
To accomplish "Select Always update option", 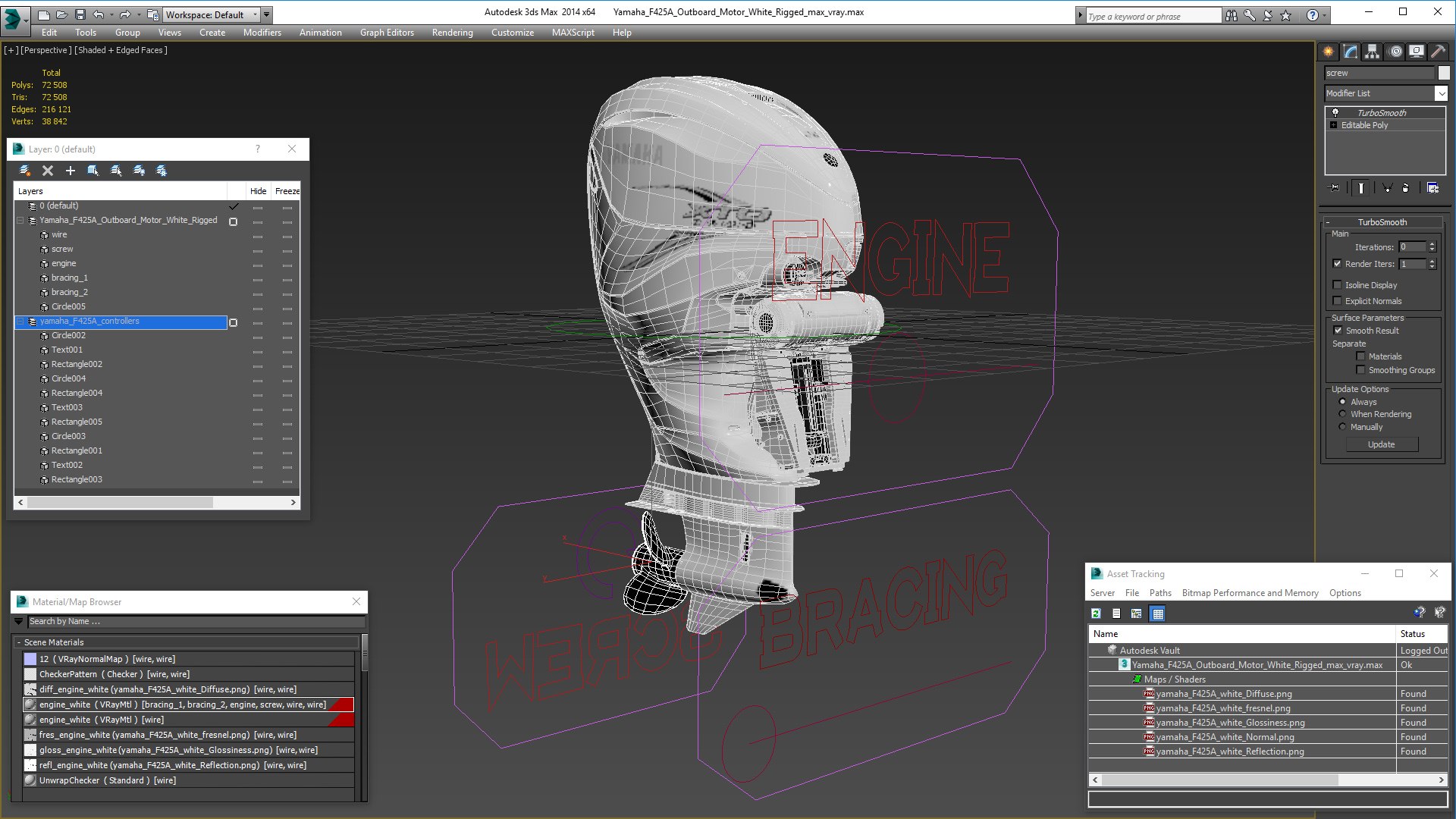I will point(1342,402).
